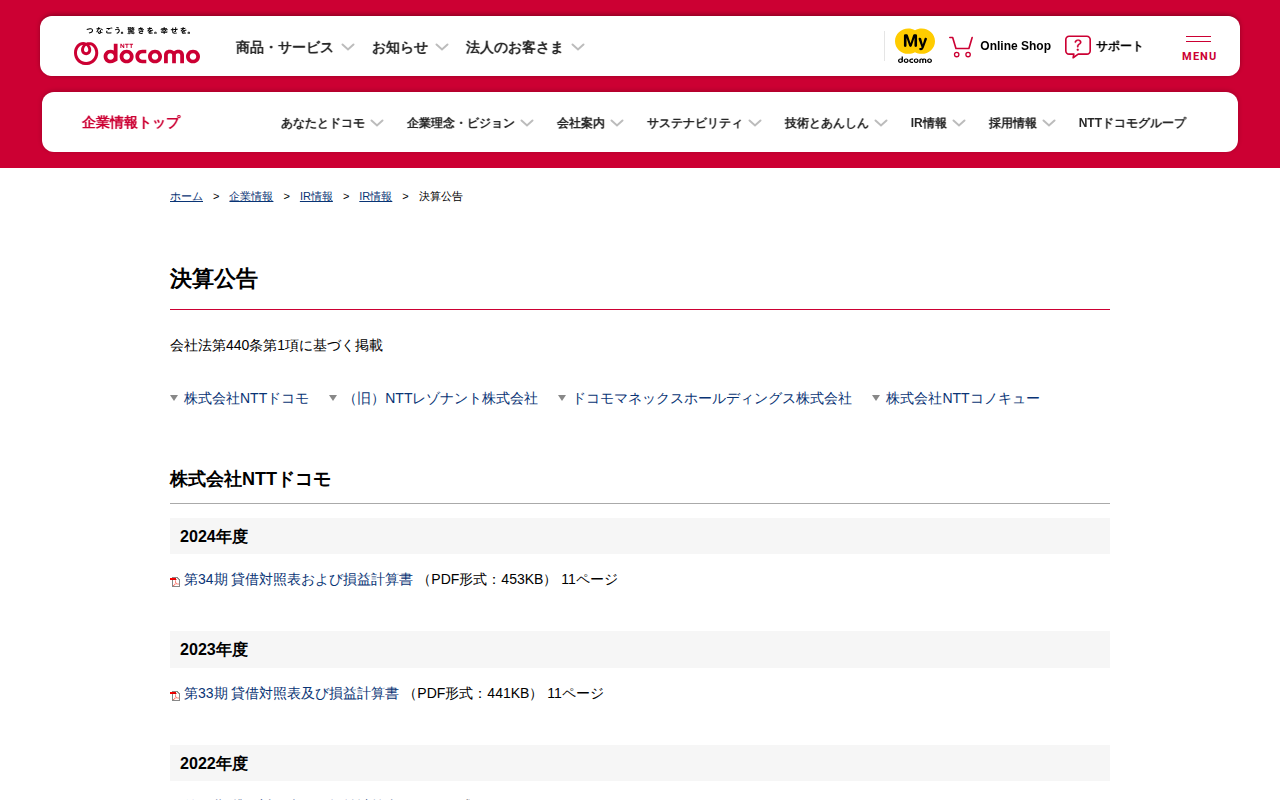Expand the 商品・サービス dropdown
Screen dimensions: 1280x800
pyautogui.click(x=295, y=47)
